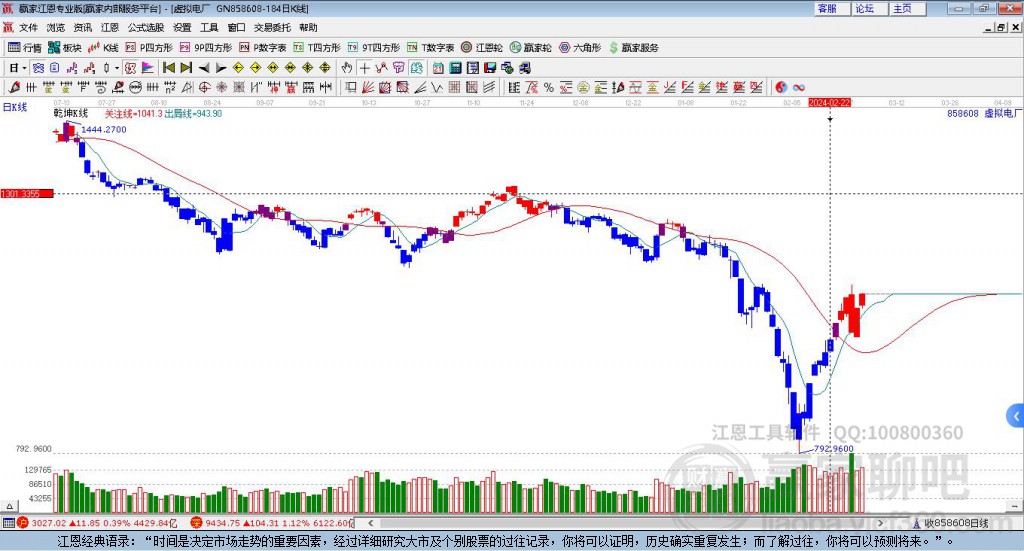Open the candlestick style dropdown arrow

point(116,68)
